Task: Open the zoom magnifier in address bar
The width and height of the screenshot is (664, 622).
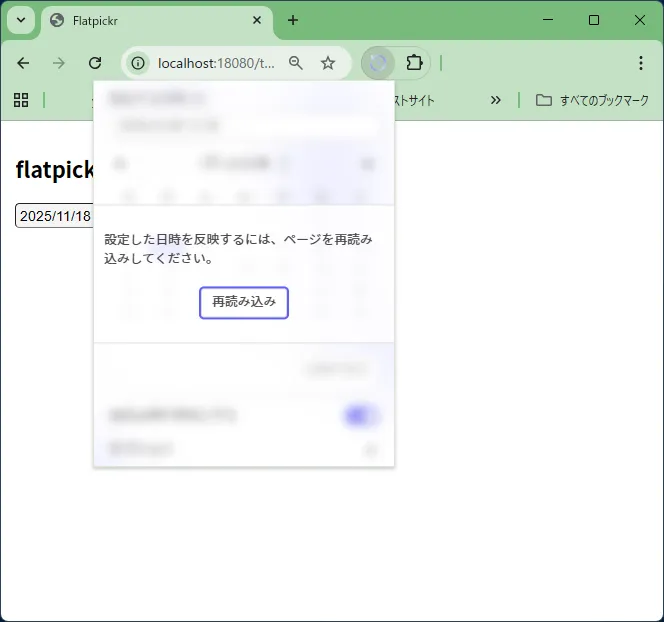Action: (x=296, y=63)
